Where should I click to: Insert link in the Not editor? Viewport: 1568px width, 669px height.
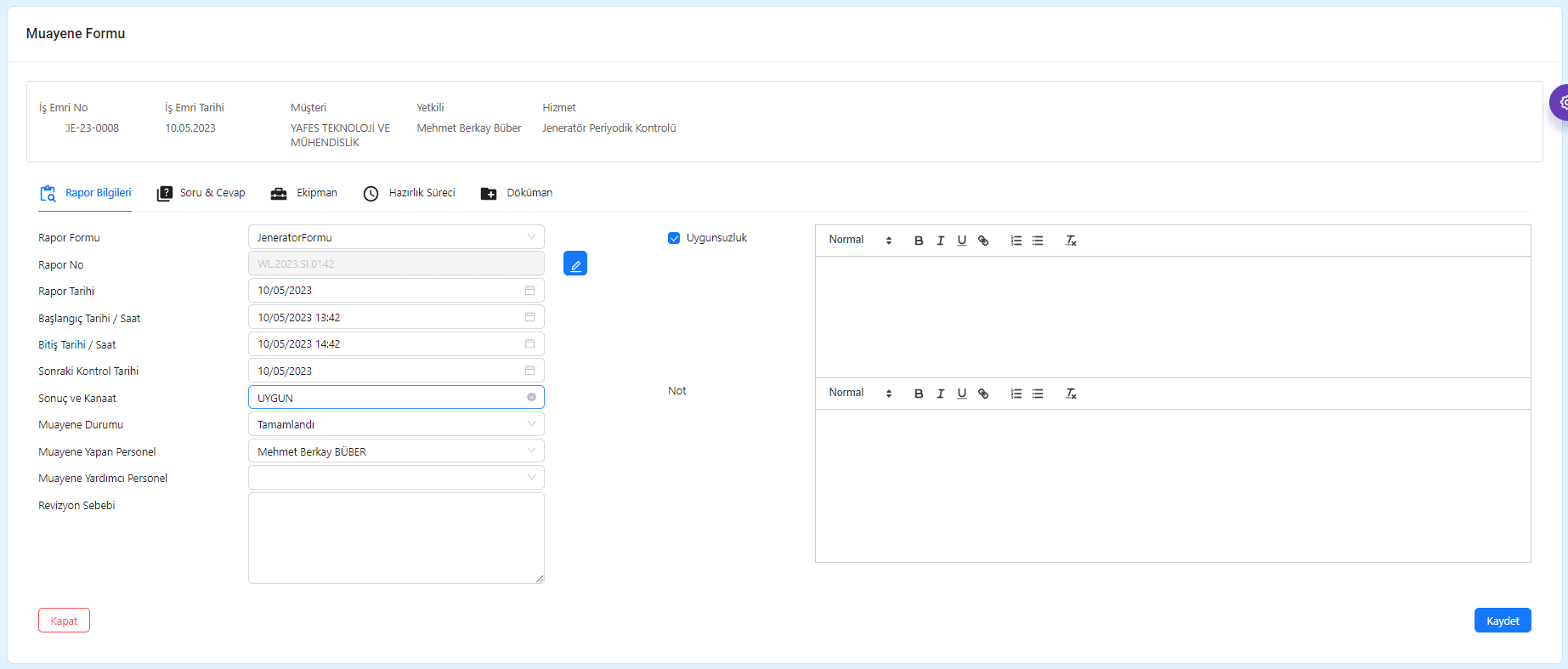click(x=983, y=394)
